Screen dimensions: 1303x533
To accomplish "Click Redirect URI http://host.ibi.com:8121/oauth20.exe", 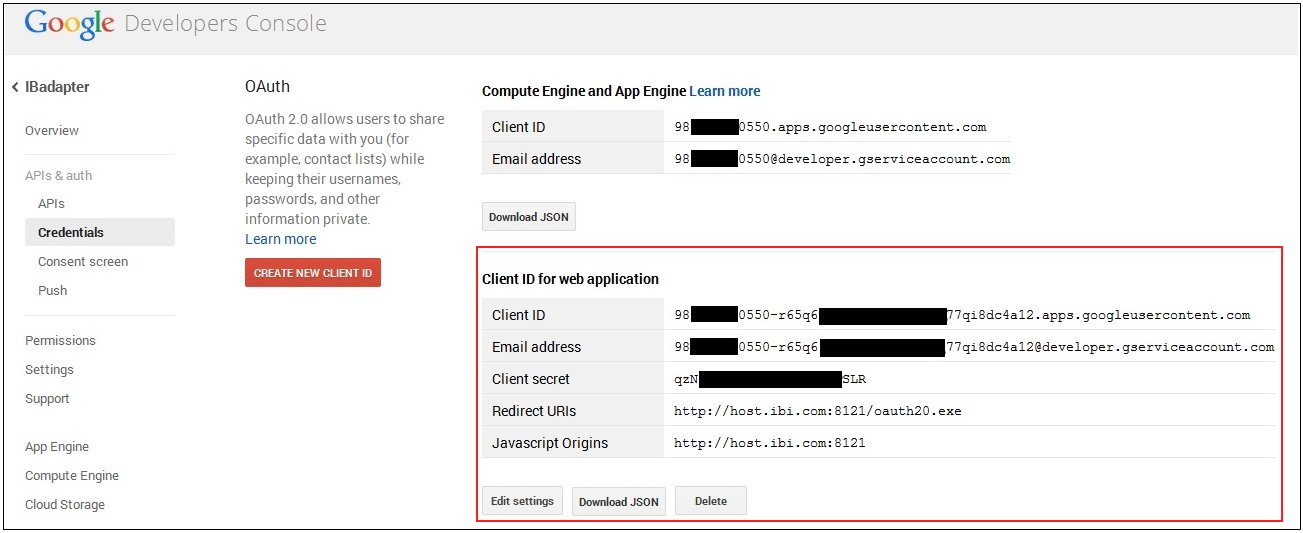I will [817, 411].
